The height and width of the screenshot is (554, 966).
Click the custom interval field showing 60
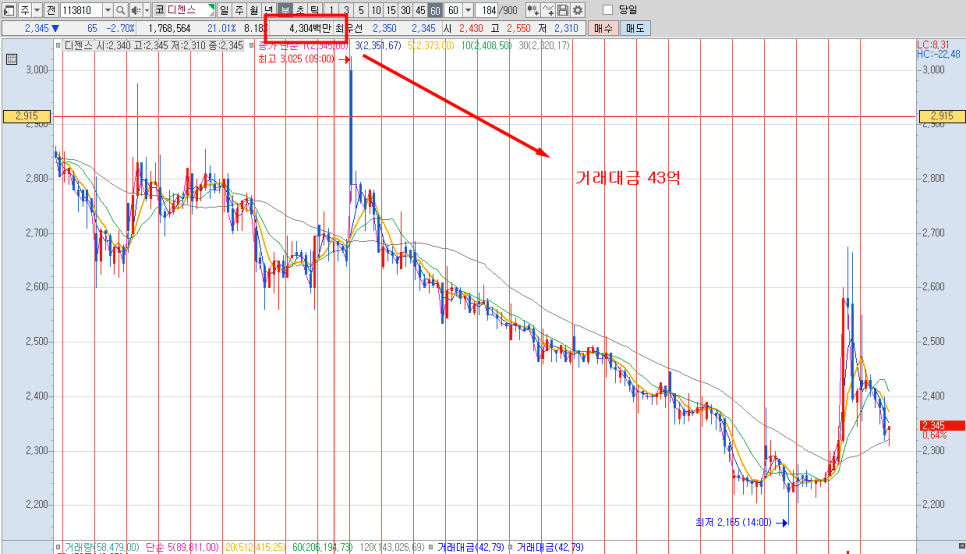click(453, 10)
